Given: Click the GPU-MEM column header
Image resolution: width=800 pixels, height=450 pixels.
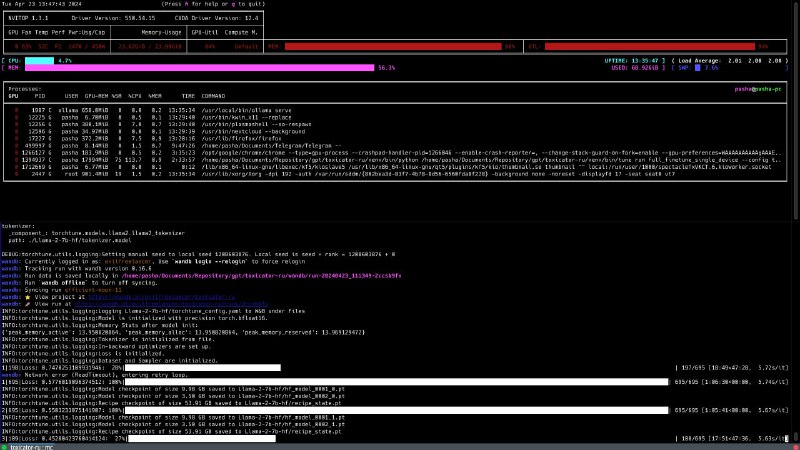Looking at the screenshot, I should pyautogui.click(x=96, y=96).
